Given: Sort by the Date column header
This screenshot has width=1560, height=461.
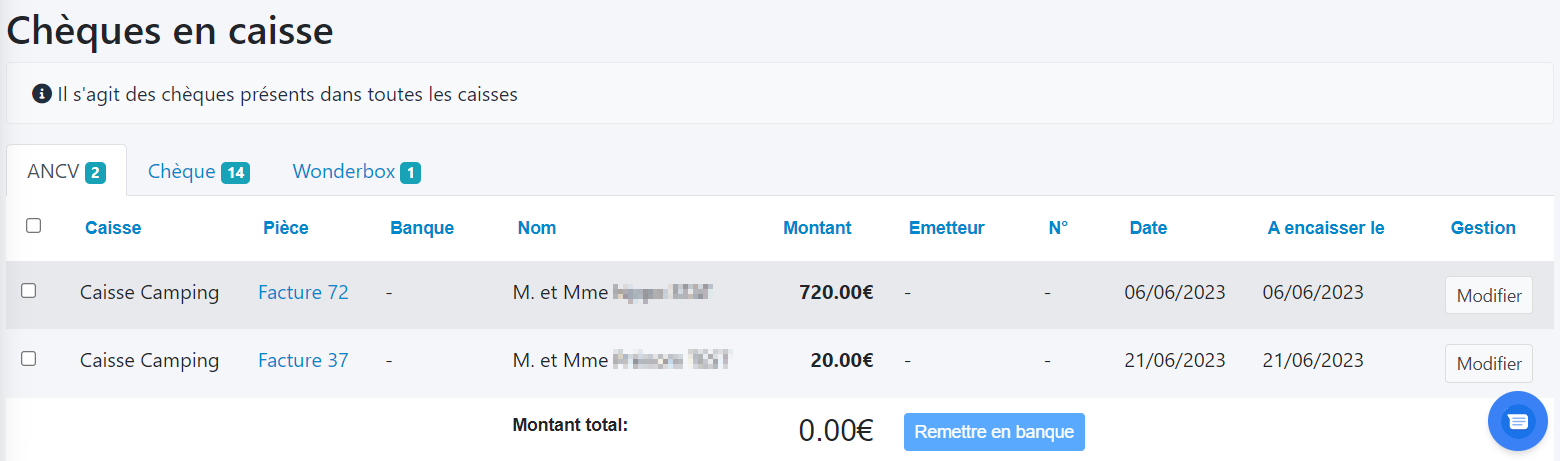Looking at the screenshot, I should click(1148, 228).
